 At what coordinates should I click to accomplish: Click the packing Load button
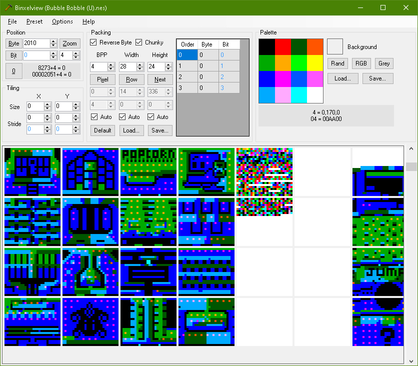pos(131,130)
